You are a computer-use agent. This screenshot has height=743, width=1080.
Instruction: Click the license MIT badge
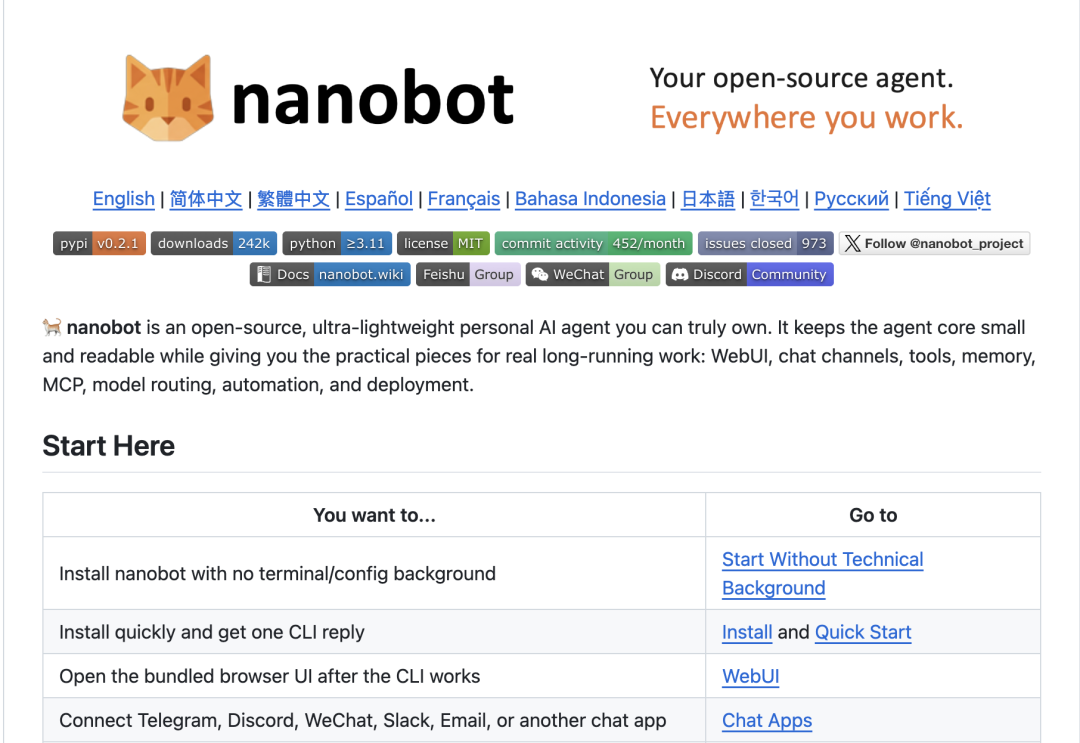[x=443, y=243]
